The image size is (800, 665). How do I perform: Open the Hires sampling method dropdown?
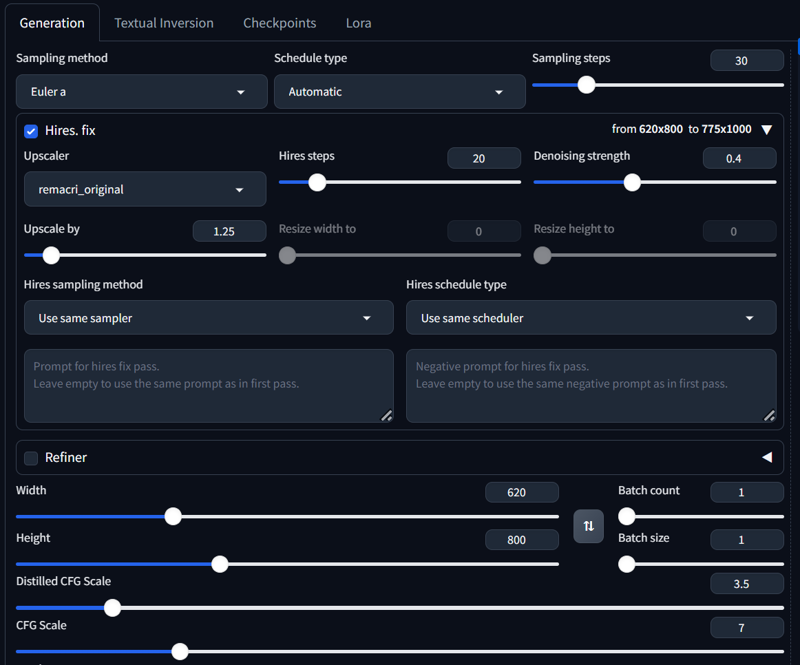point(208,318)
